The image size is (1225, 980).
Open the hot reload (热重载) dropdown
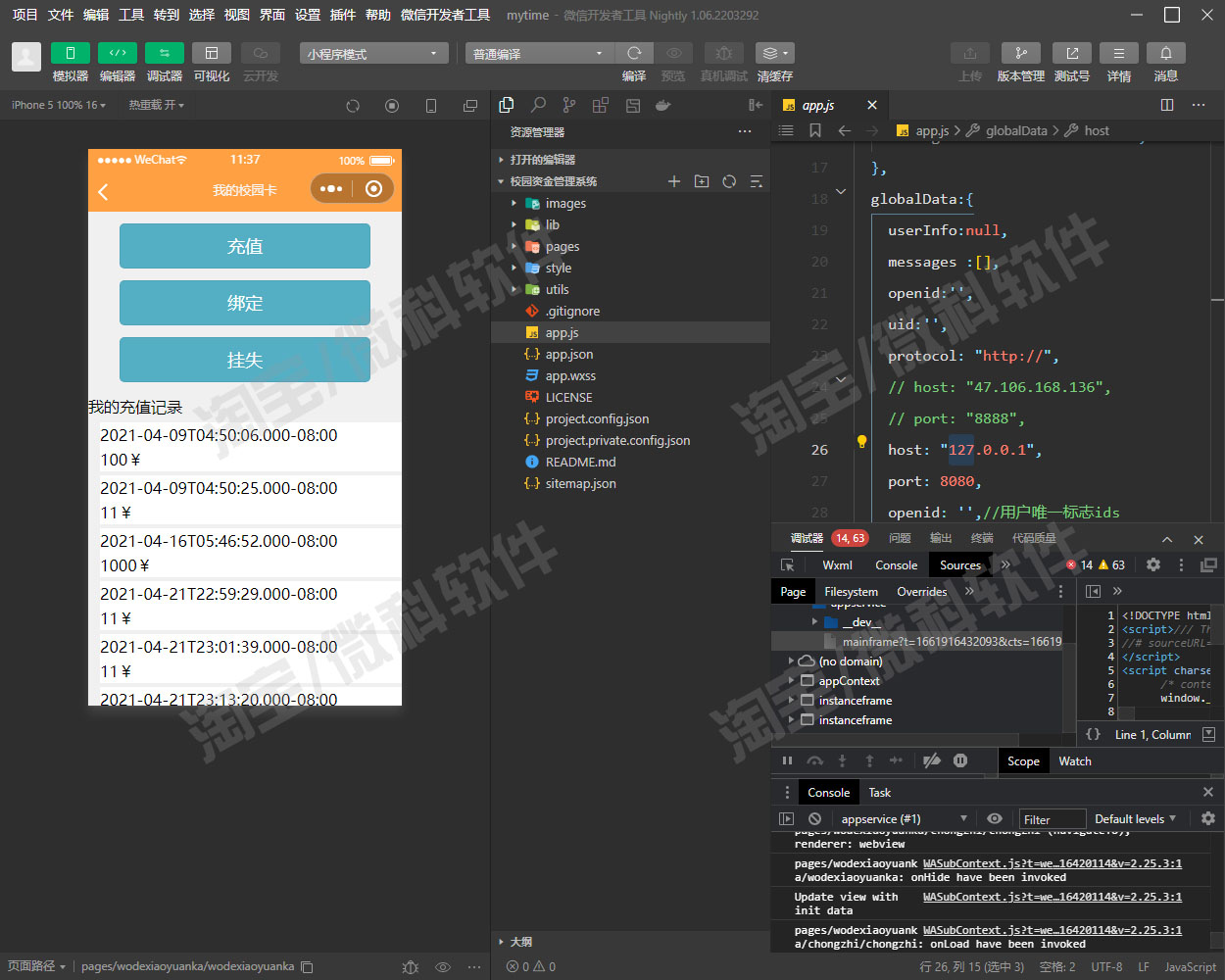point(156,105)
